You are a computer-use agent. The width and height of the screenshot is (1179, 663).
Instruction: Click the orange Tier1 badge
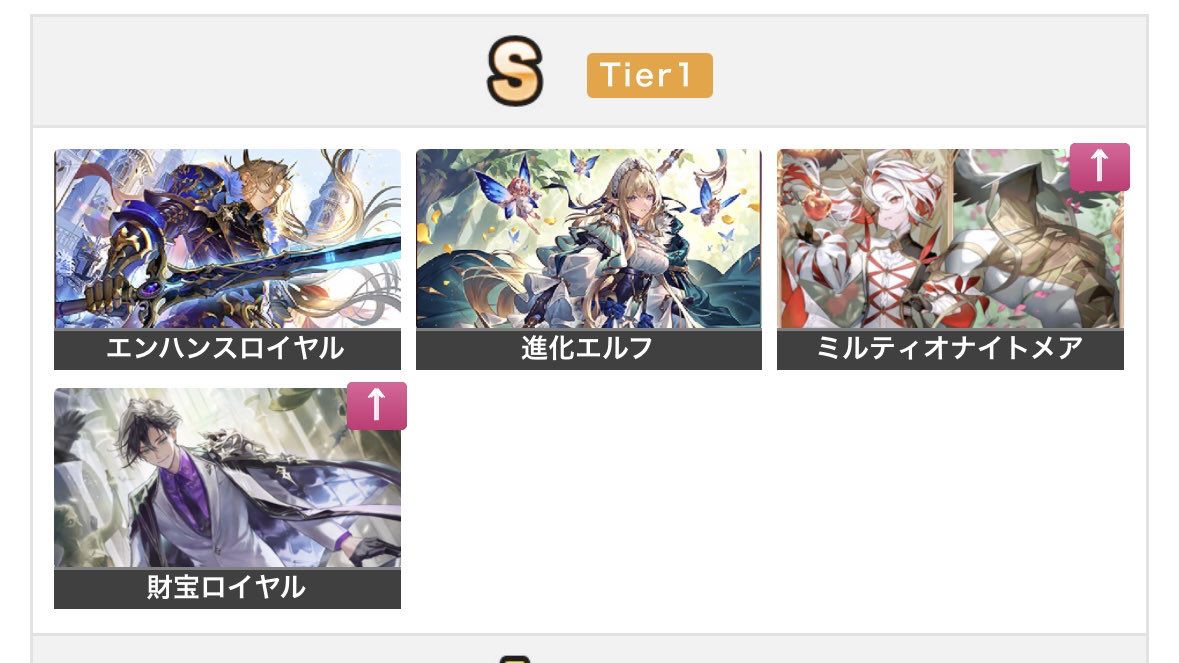click(x=650, y=75)
